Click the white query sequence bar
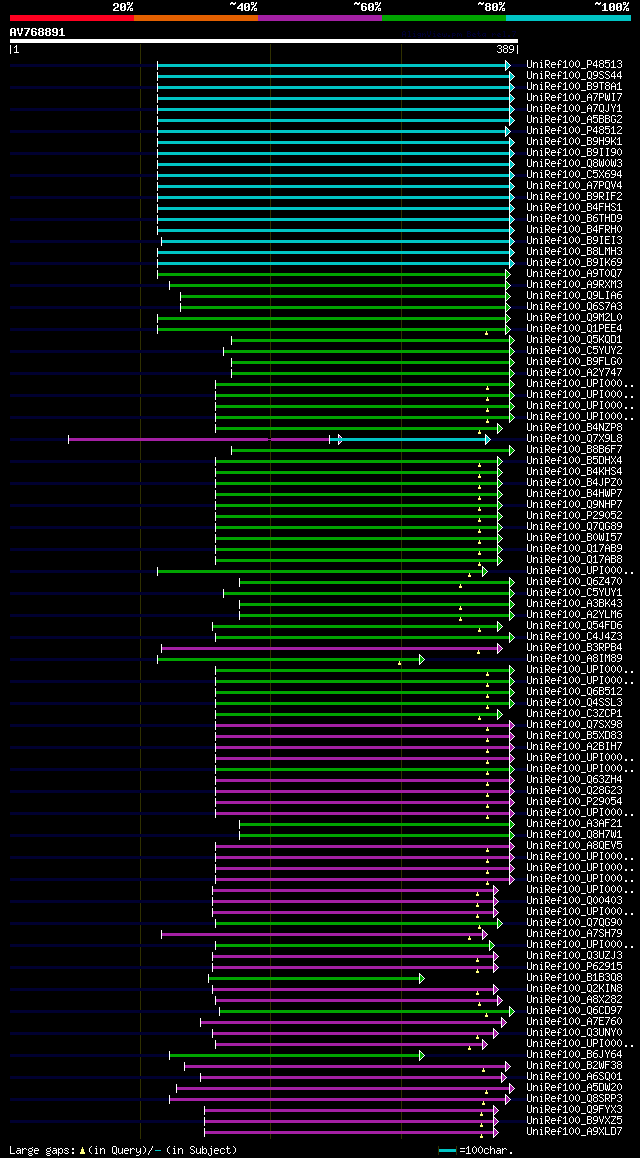The height and width of the screenshot is (1158, 640). [x=264, y=41]
